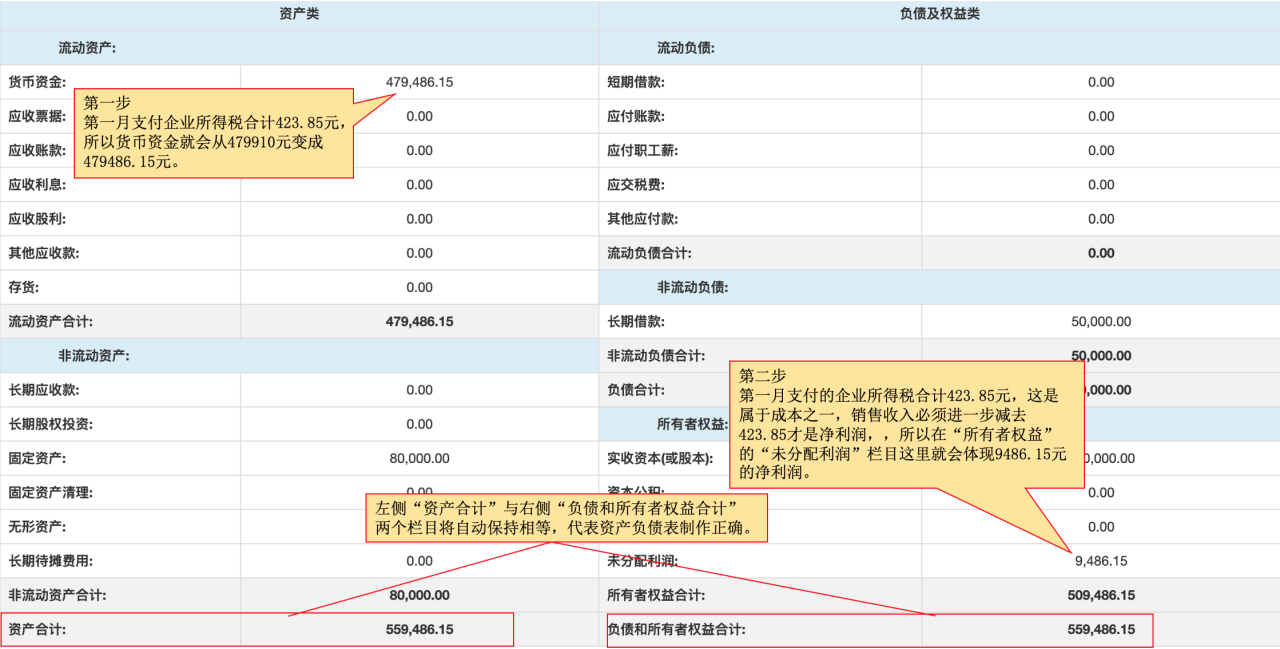The width and height of the screenshot is (1280, 649).
Task: Click the 长期股权投资 row label
Action: pos(50,424)
